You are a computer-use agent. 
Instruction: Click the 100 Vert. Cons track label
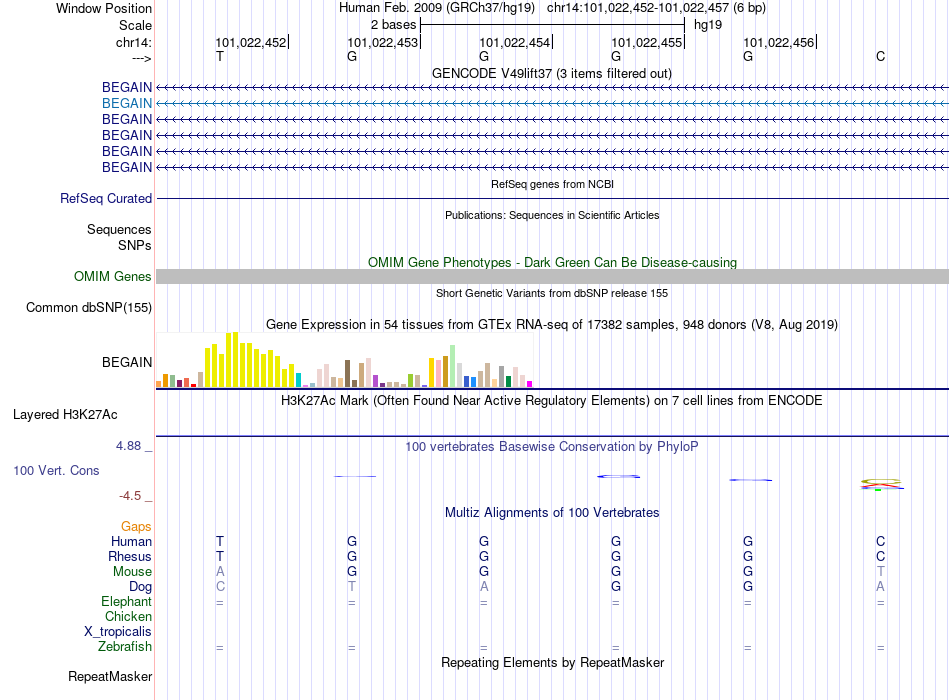(x=56, y=471)
